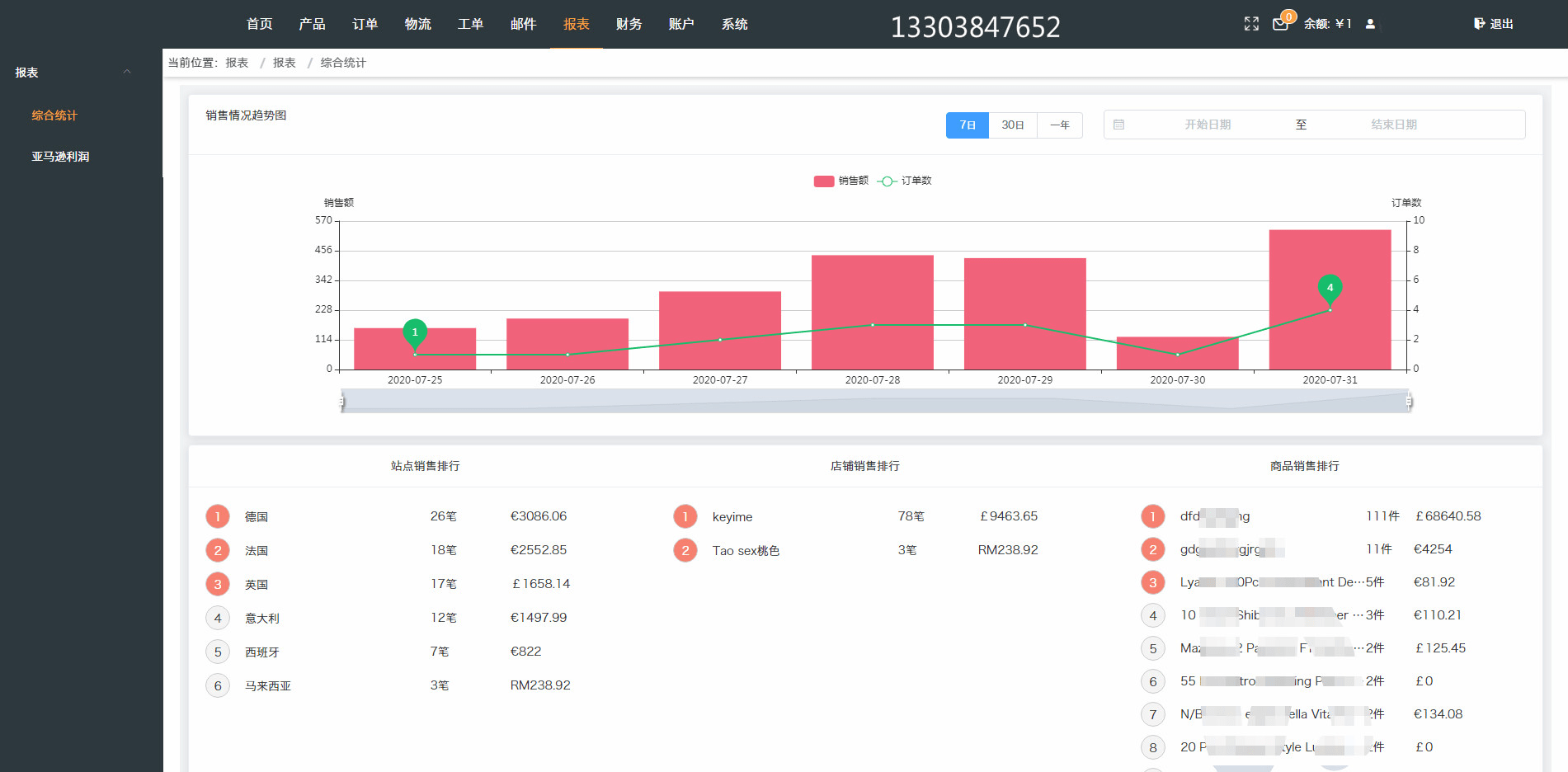Click the marker labeled 1 on the trend line
This screenshot has height=772, width=1568.
click(x=414, y=332)
